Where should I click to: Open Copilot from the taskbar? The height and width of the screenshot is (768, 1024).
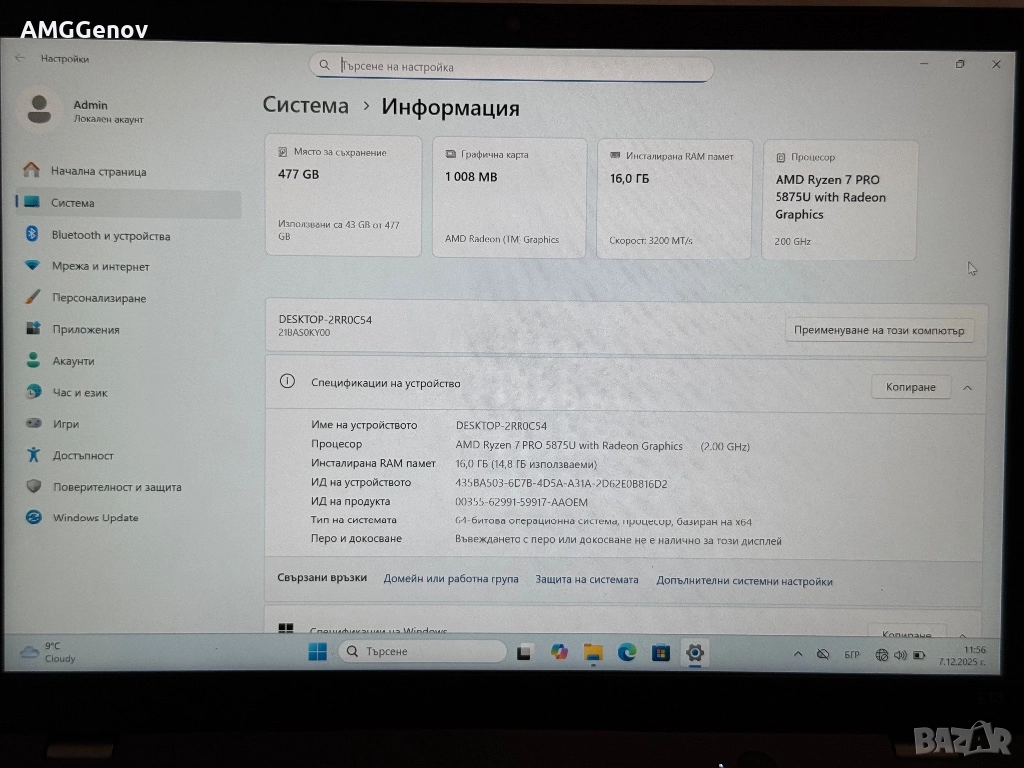(x=559, y=653)
